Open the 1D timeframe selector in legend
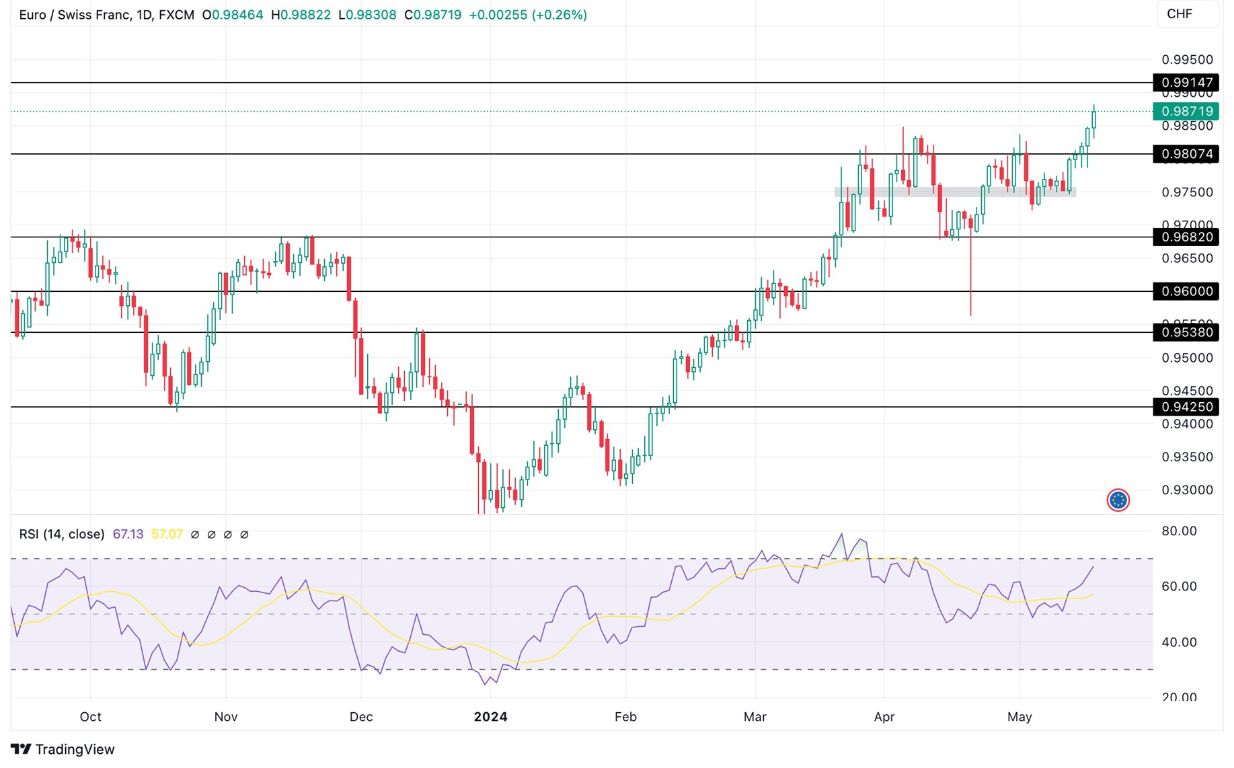 coord(142,16)
